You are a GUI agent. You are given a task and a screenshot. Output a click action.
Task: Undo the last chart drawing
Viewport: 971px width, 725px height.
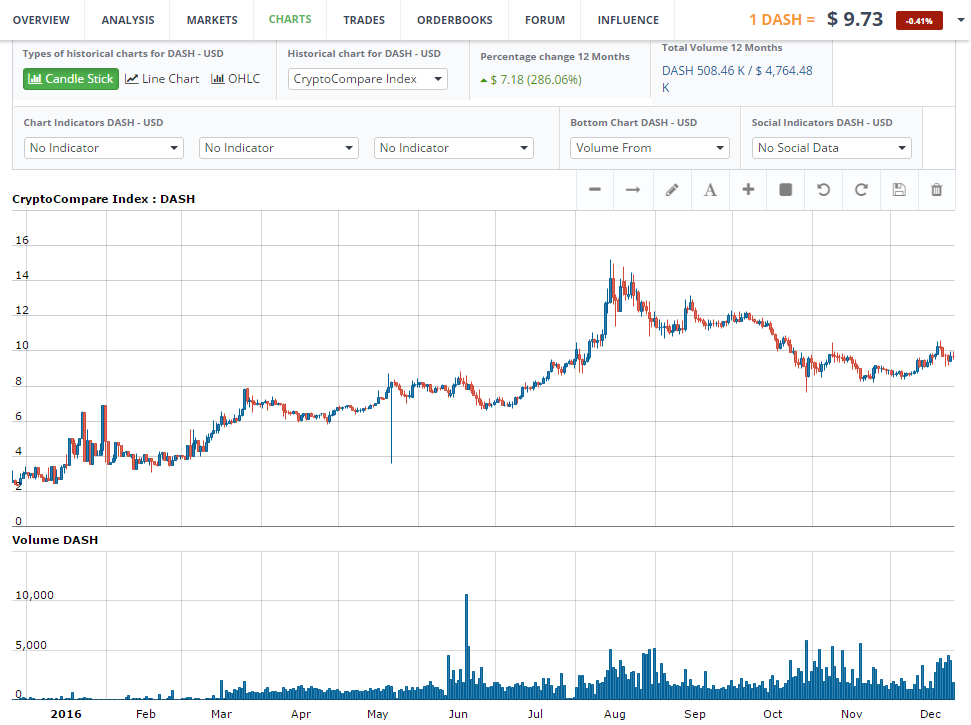[x=824, y=190]
